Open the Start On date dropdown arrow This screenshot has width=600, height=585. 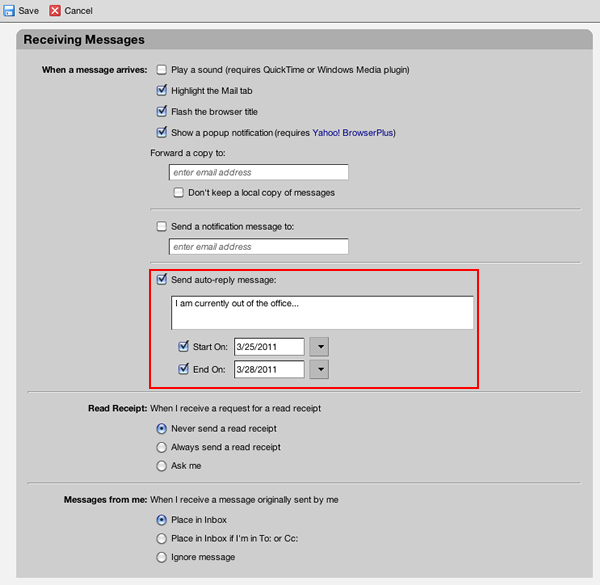click(319, 347)
